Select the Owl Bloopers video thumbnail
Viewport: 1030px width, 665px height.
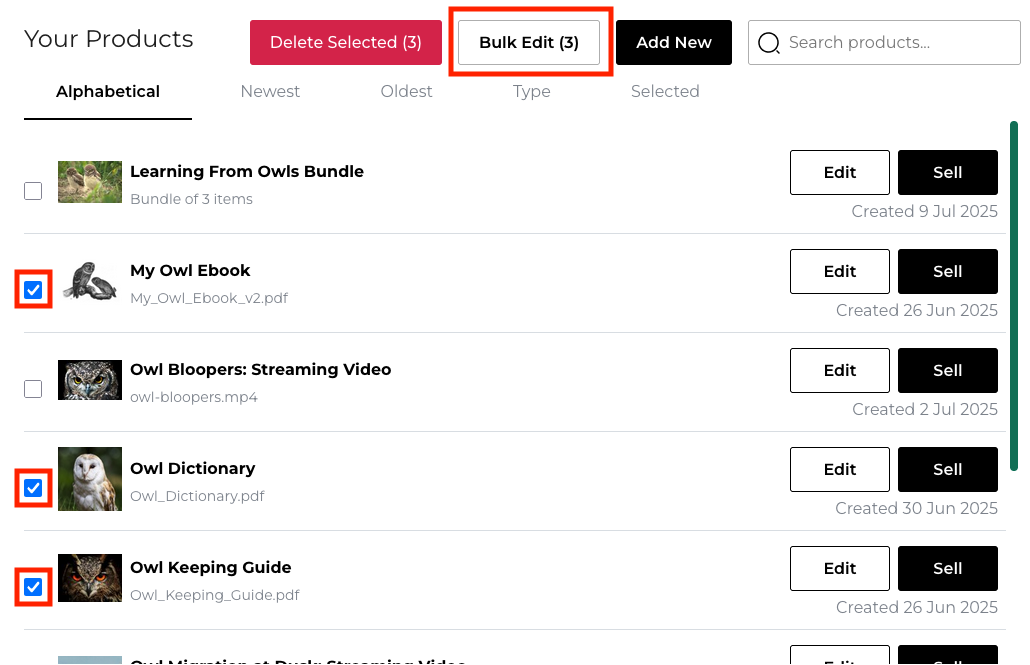[x=90, y=380]
